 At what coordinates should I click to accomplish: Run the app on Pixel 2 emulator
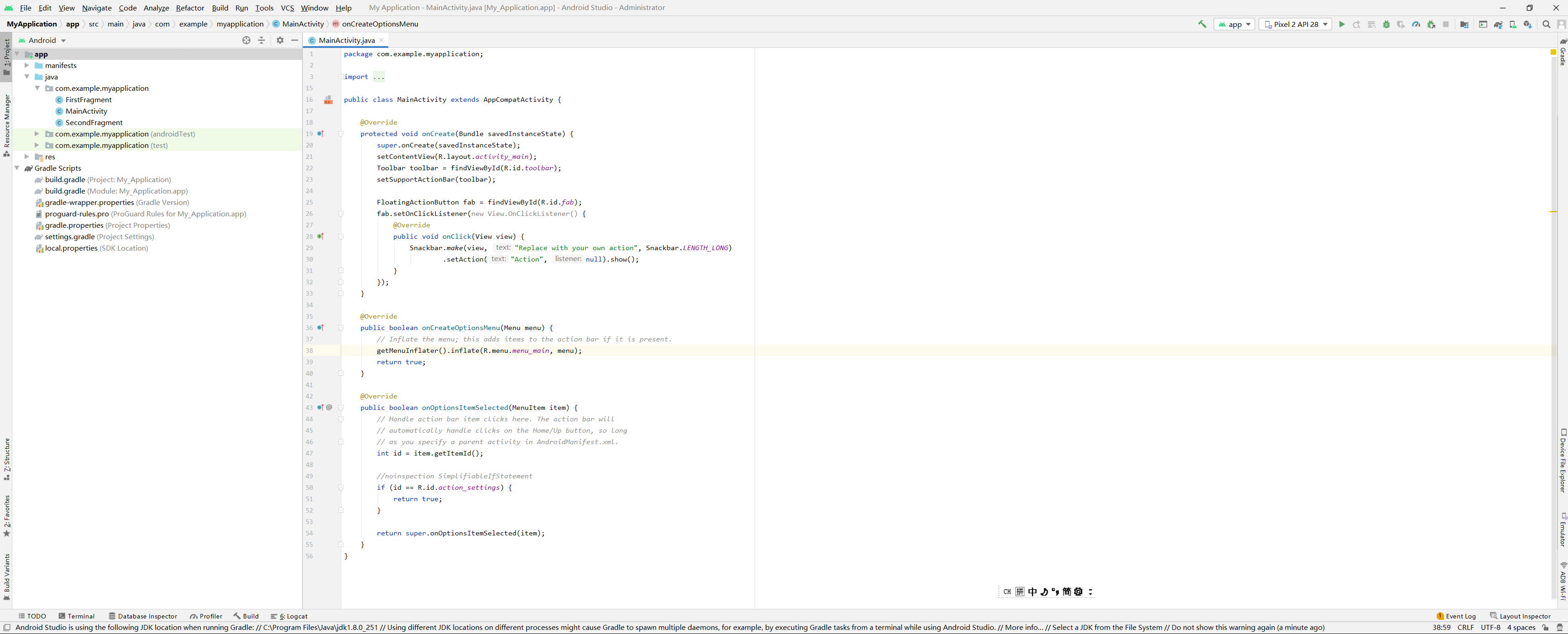[x=1342, y=24]
